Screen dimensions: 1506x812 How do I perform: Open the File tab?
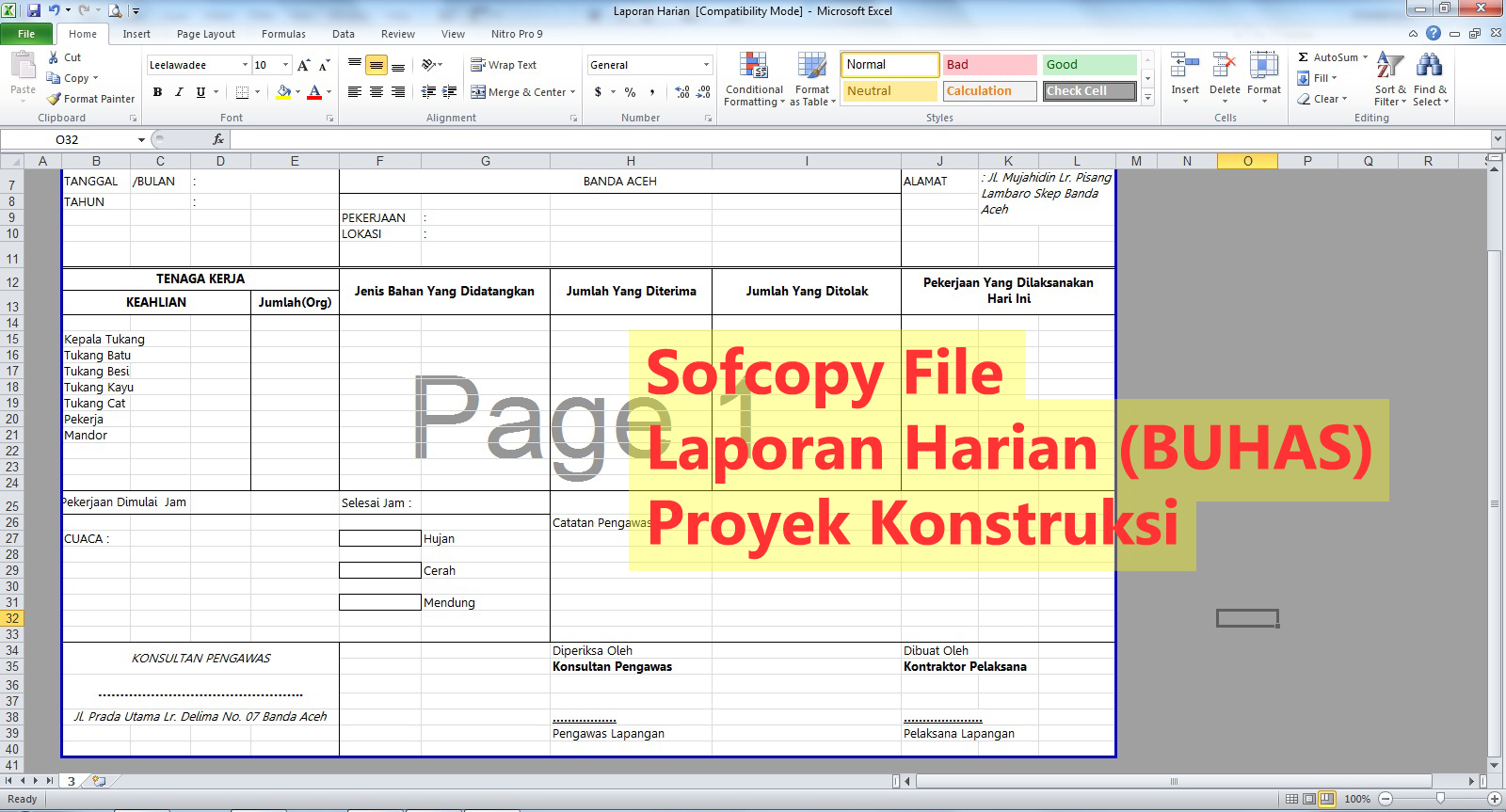26,34
